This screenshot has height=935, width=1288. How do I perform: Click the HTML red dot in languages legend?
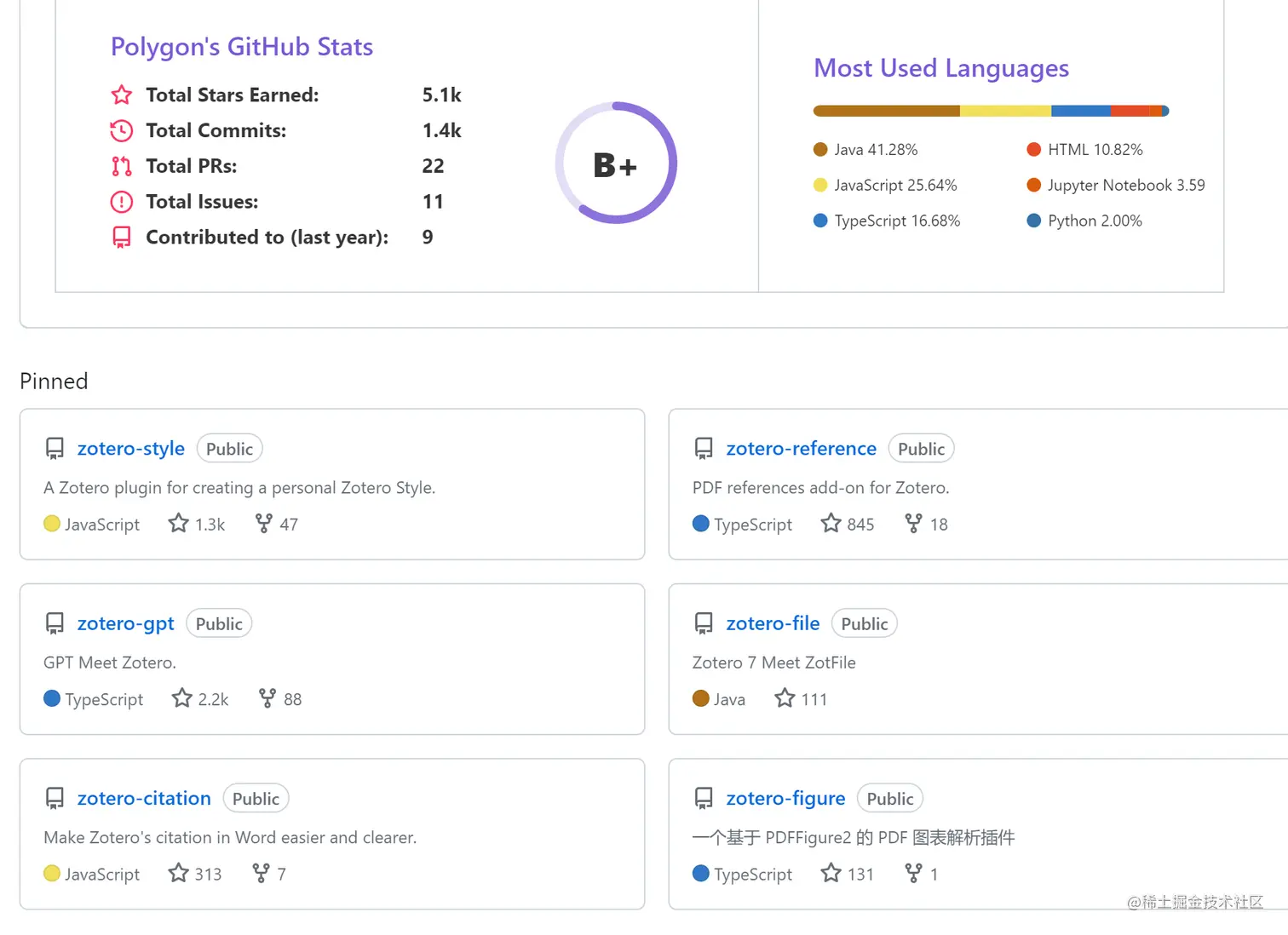(1034, 150)
